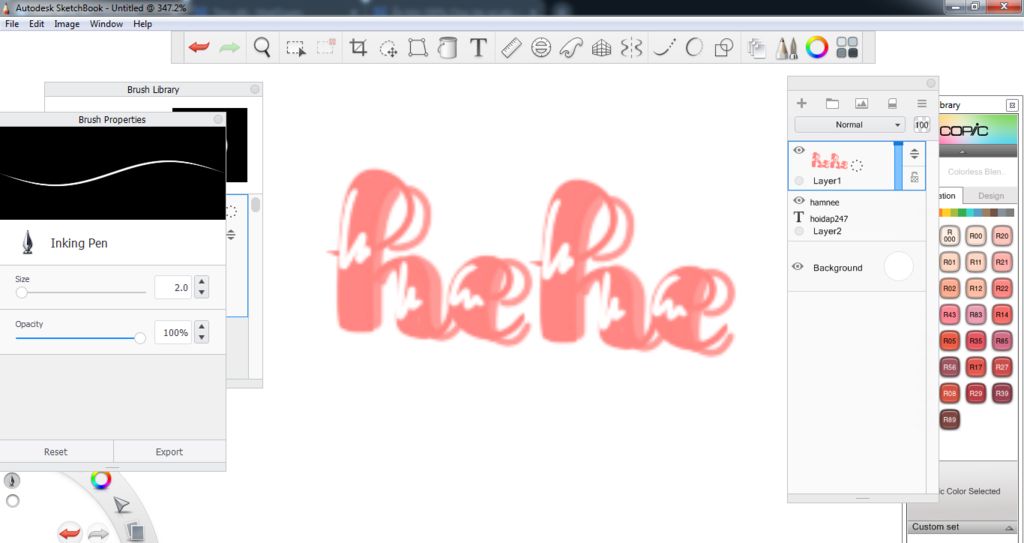Open the Help menu

point(142,24)
